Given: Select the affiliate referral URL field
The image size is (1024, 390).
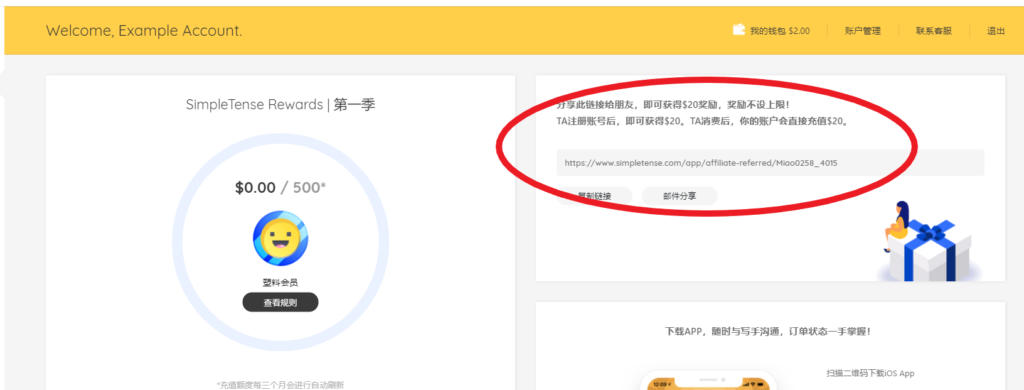Looking at the screenshot, I should (x=770, y=163).
